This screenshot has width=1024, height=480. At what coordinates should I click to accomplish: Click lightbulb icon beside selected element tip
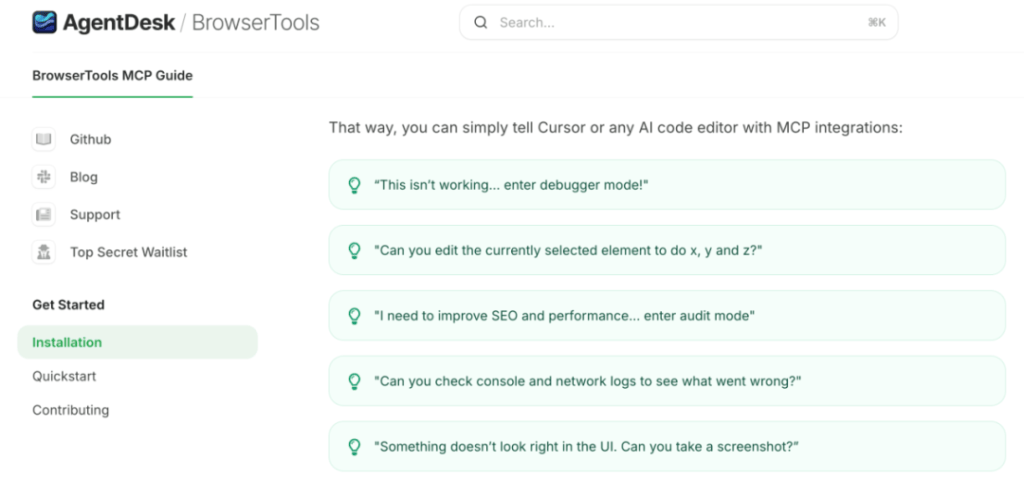tap(353, 251)
